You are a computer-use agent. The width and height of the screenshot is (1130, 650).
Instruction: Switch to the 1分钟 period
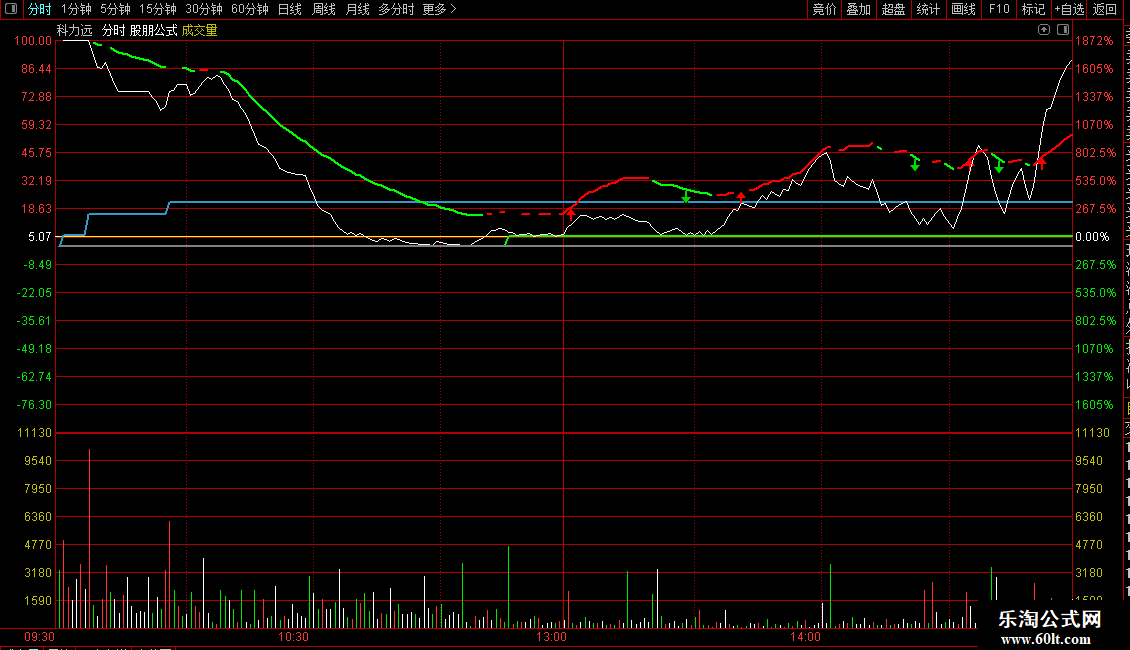pyautogui.click(x=76, y=9)
